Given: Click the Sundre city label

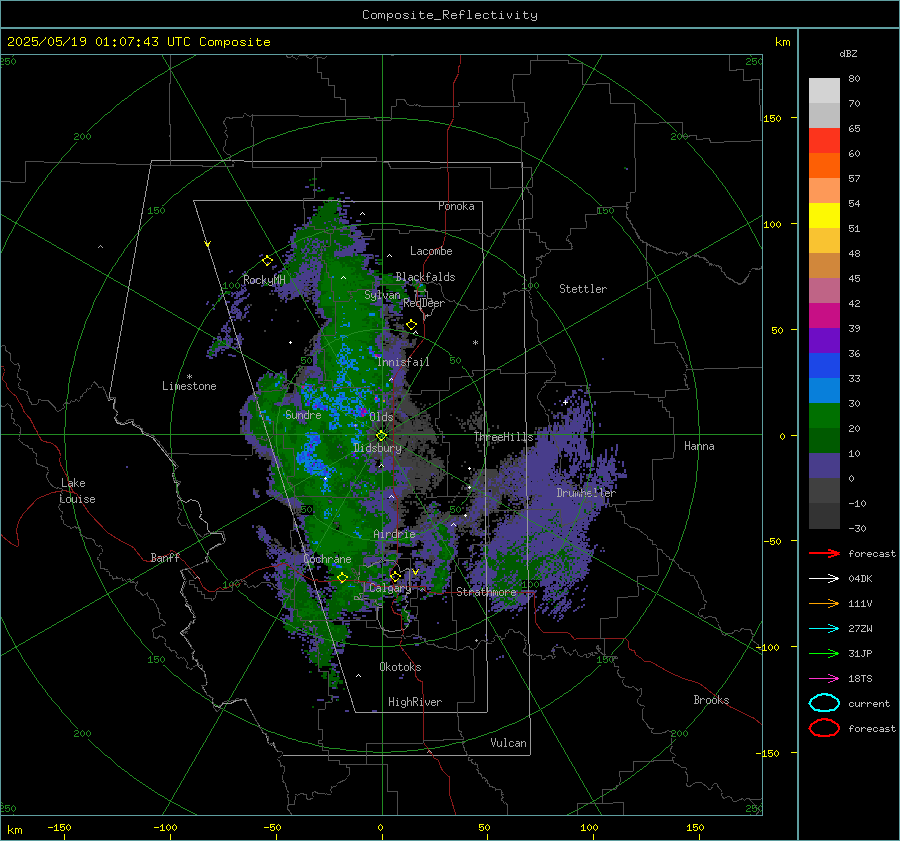Looking at the screenshot, I should pyautogui.click(x=303, y=414).
